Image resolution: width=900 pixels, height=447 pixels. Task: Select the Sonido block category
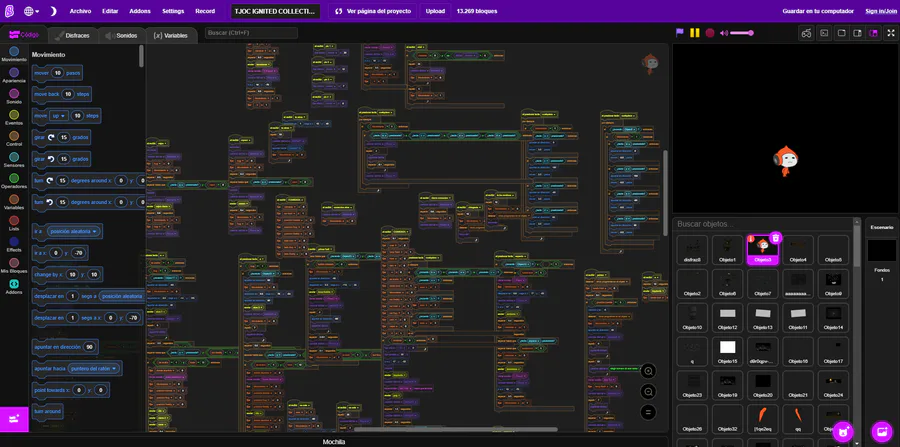[x=14, y=96]
